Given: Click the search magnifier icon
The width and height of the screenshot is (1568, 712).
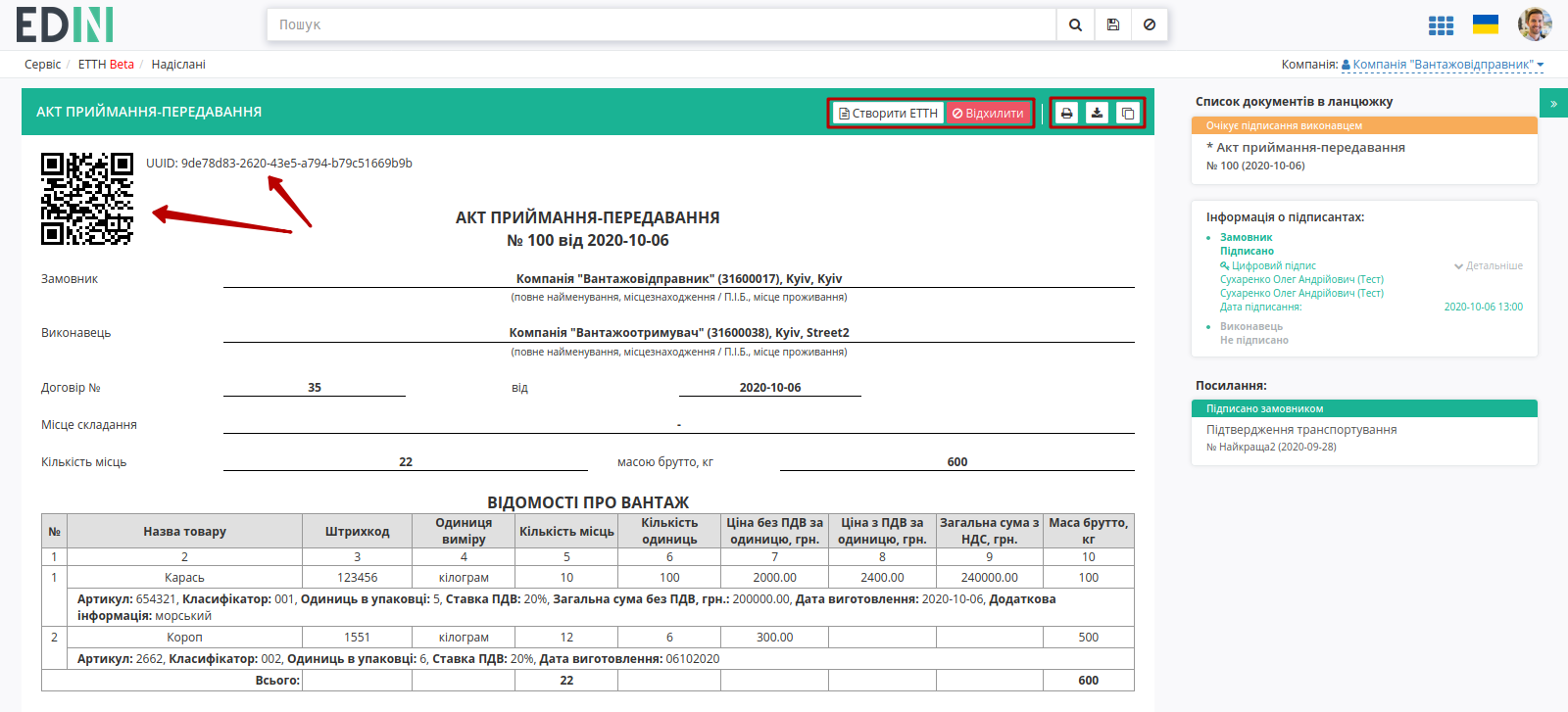Looking at the screenshot, I should pyautogui.click(x=1075, y=25).
